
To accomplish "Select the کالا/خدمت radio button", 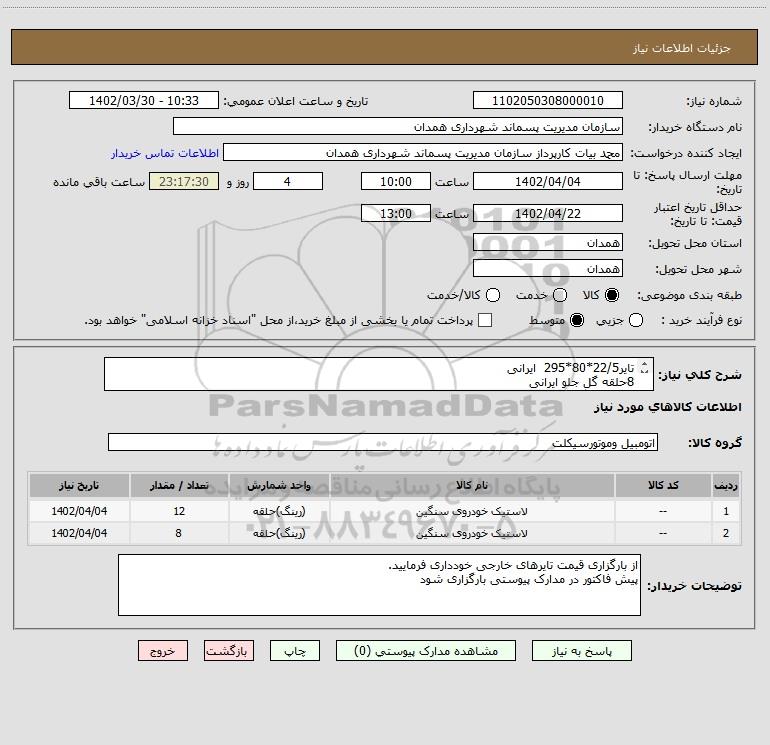I will 493,295.
